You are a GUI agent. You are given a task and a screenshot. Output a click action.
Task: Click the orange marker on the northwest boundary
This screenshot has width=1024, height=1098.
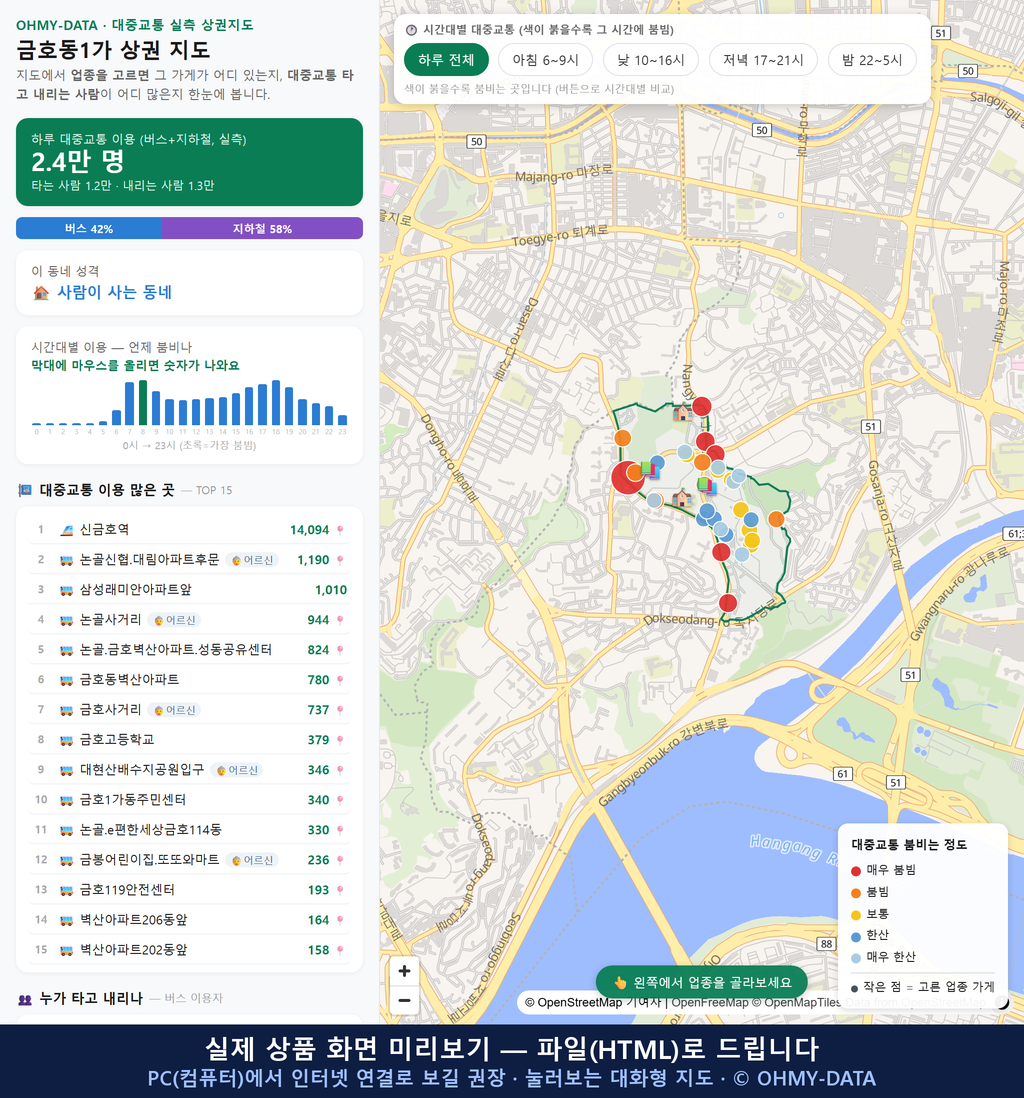622,438
